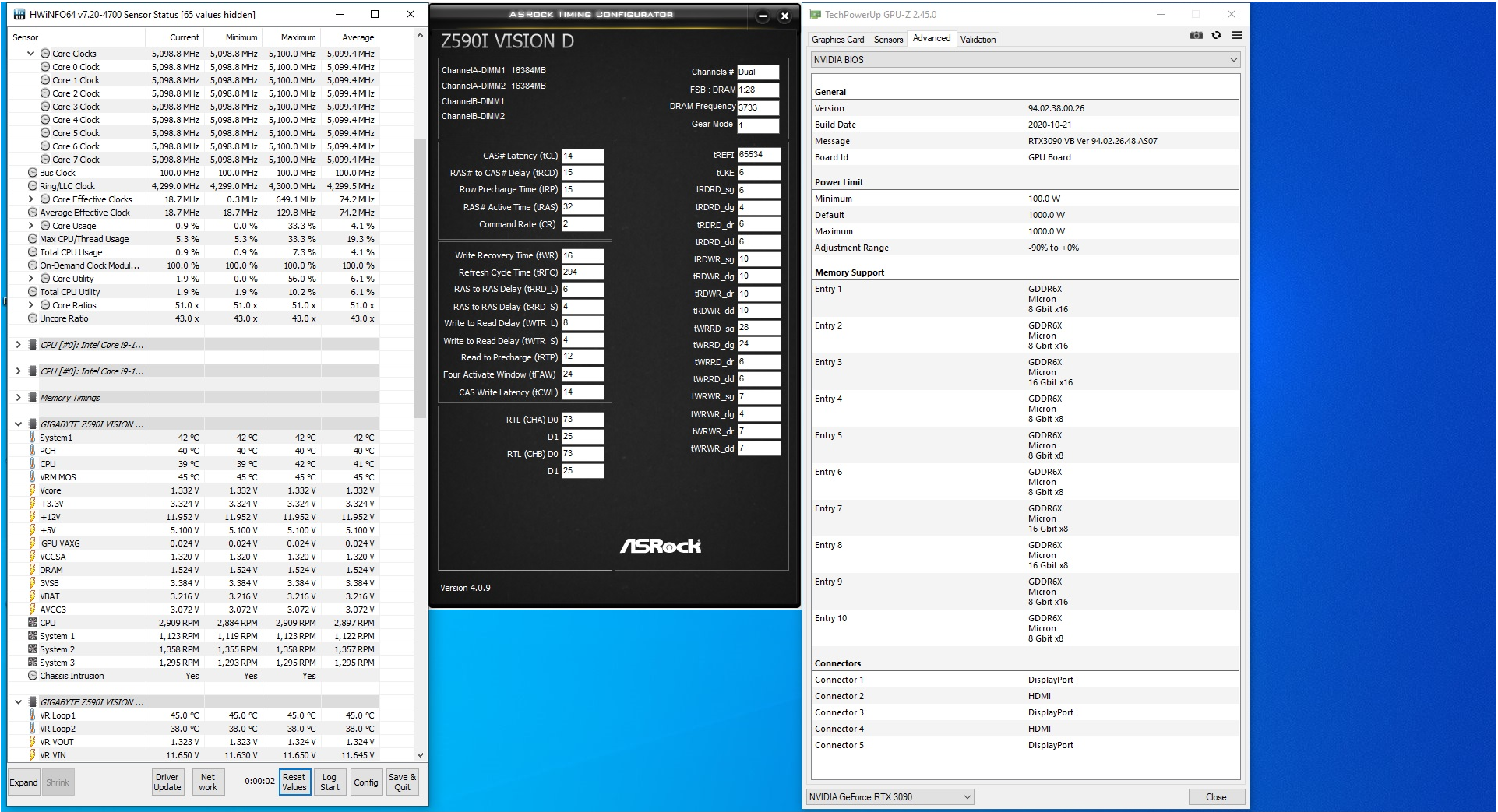Viewport: 1498px width, 812px height.
Task: Click Save & Quit button
Action: (x=402, y=782)
